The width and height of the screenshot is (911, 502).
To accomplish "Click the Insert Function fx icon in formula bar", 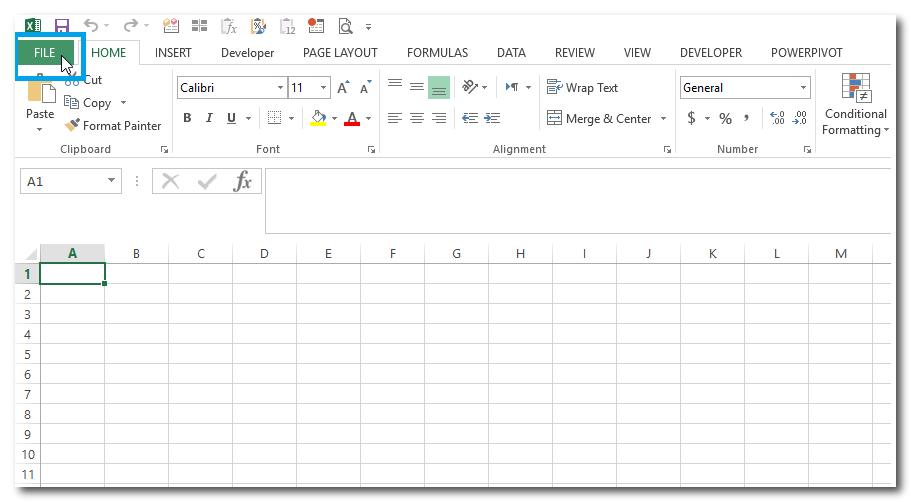I will (242, 181).
